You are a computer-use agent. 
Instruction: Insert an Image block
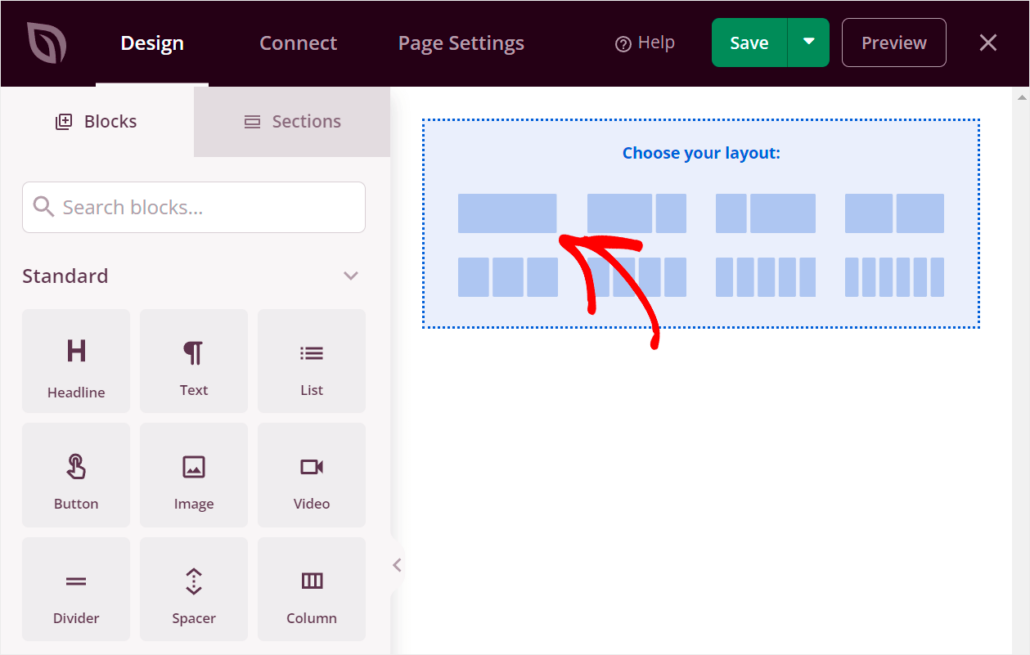coord(193,474)
